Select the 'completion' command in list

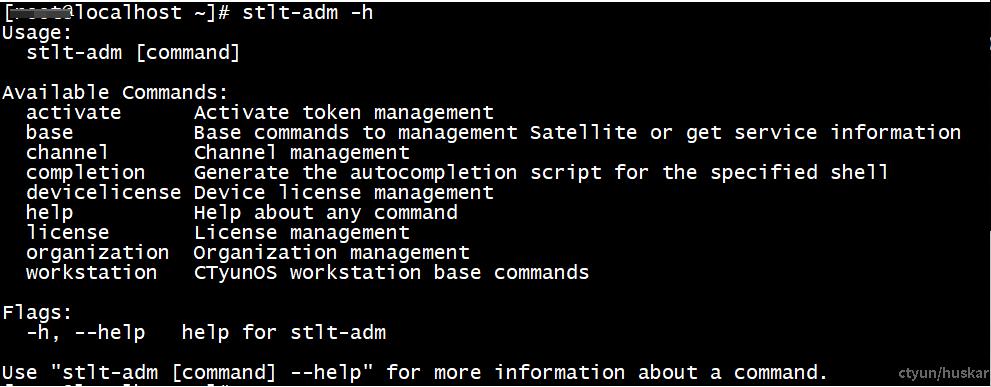click(x=85, y=173)
